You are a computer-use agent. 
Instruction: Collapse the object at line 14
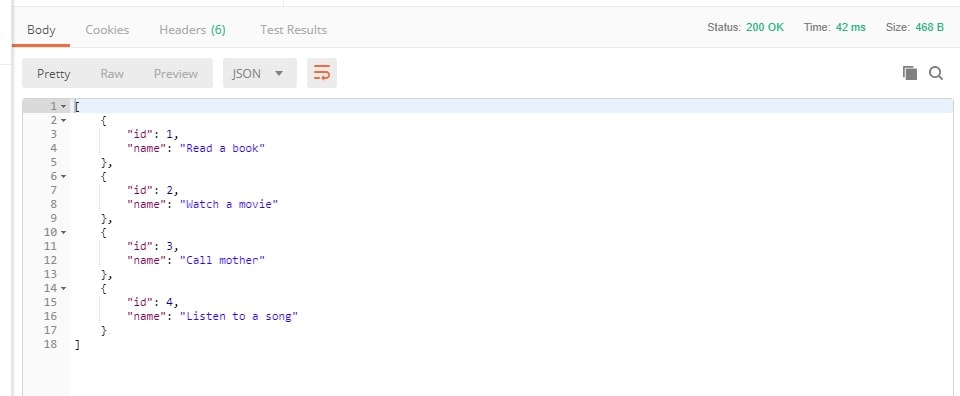[x=64, y=288]
